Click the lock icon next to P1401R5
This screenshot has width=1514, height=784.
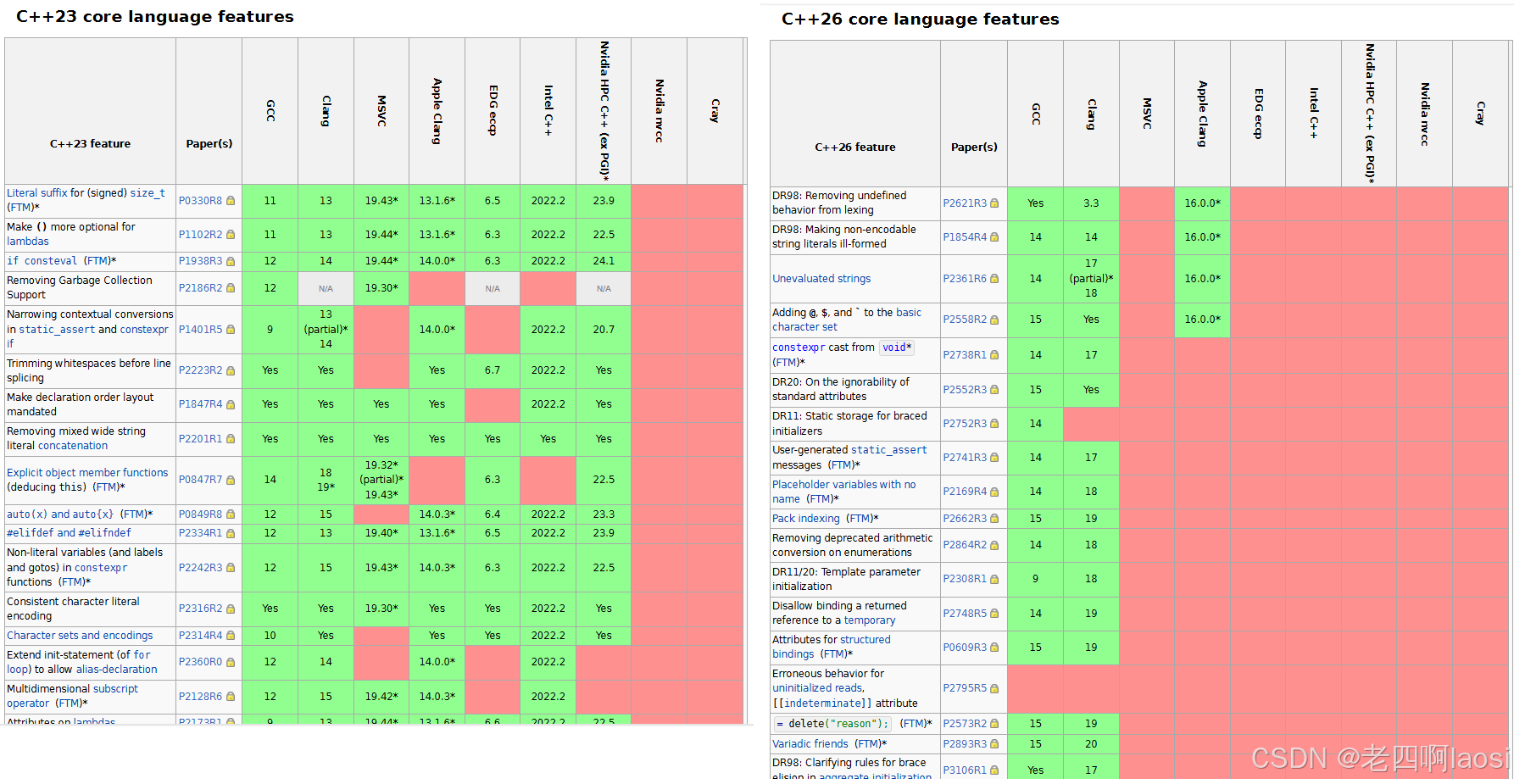231,330
